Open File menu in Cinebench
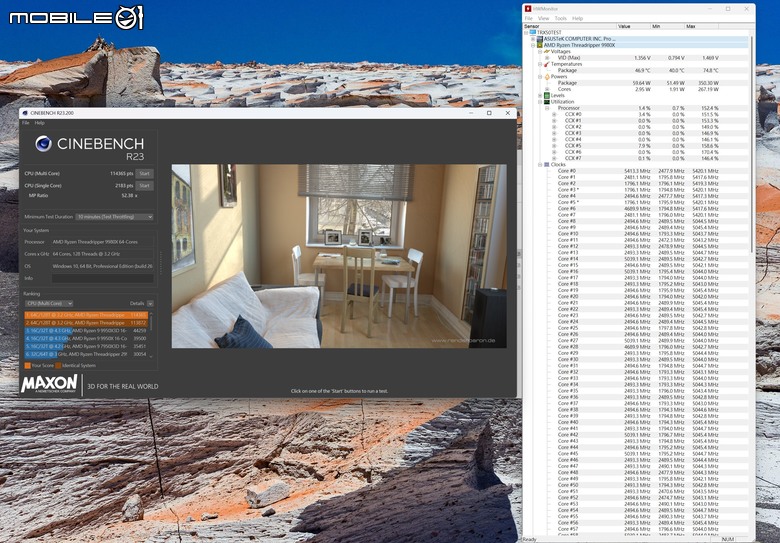This screenshot has width=780, height=543. [25, 122]
